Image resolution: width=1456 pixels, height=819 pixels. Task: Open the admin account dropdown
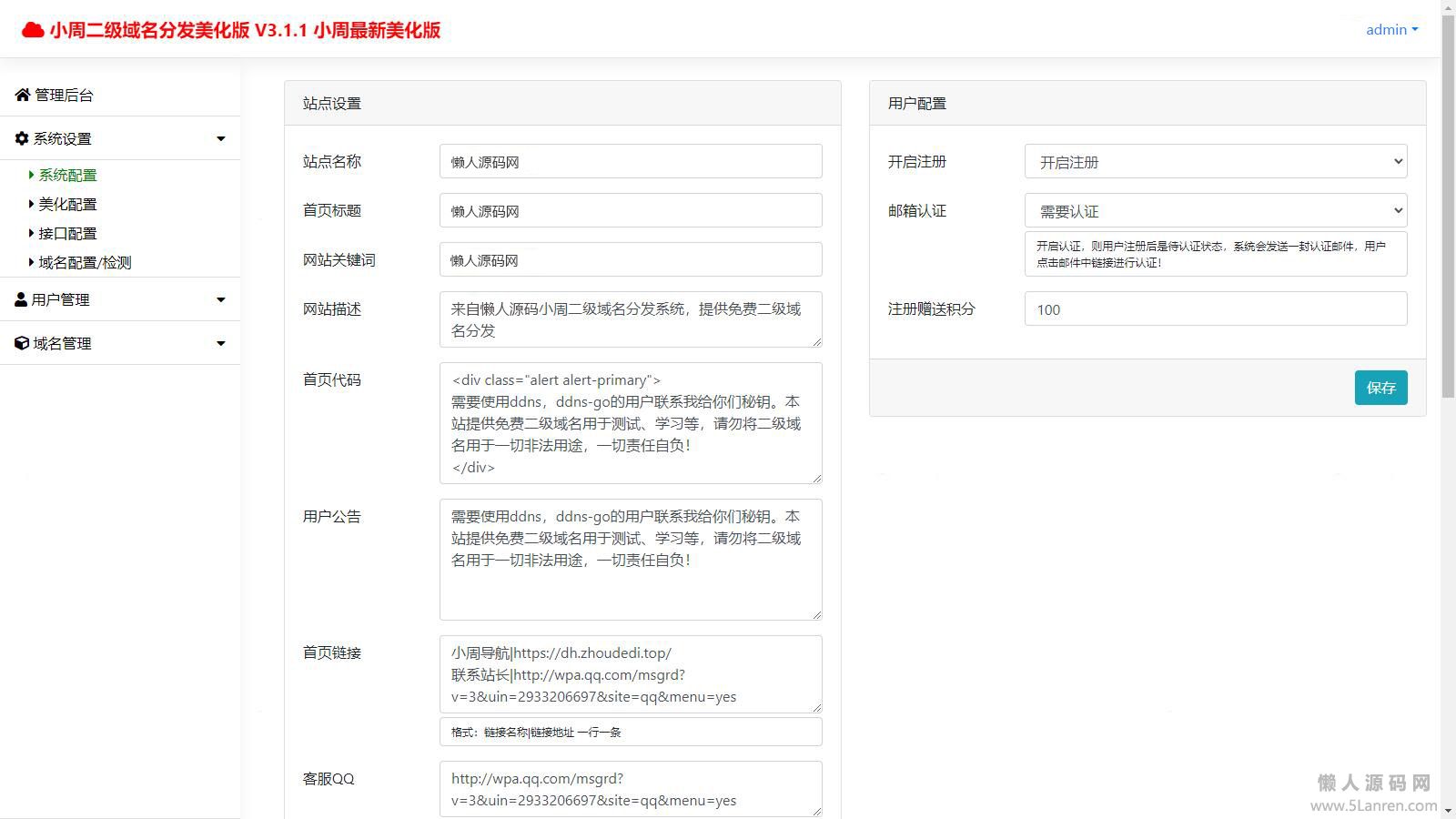(x=1391, y=29)
